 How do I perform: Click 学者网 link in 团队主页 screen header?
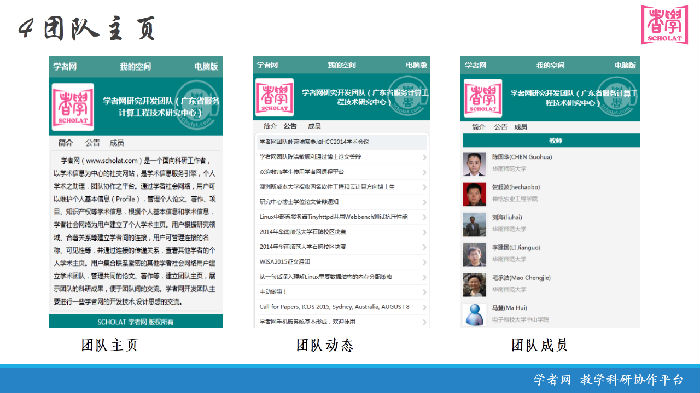pyautogui.click(x=65, y=67)
